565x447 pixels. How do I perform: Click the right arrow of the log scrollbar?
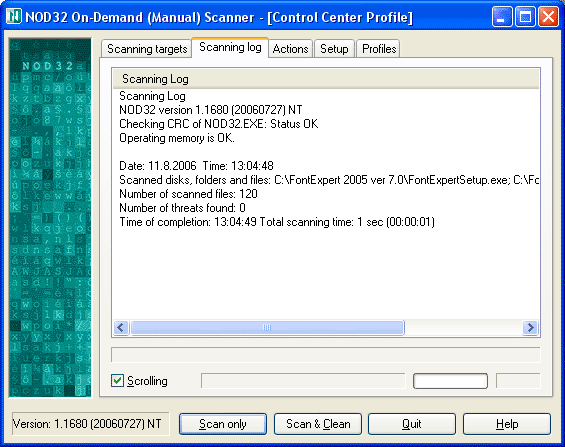point(530,327)
